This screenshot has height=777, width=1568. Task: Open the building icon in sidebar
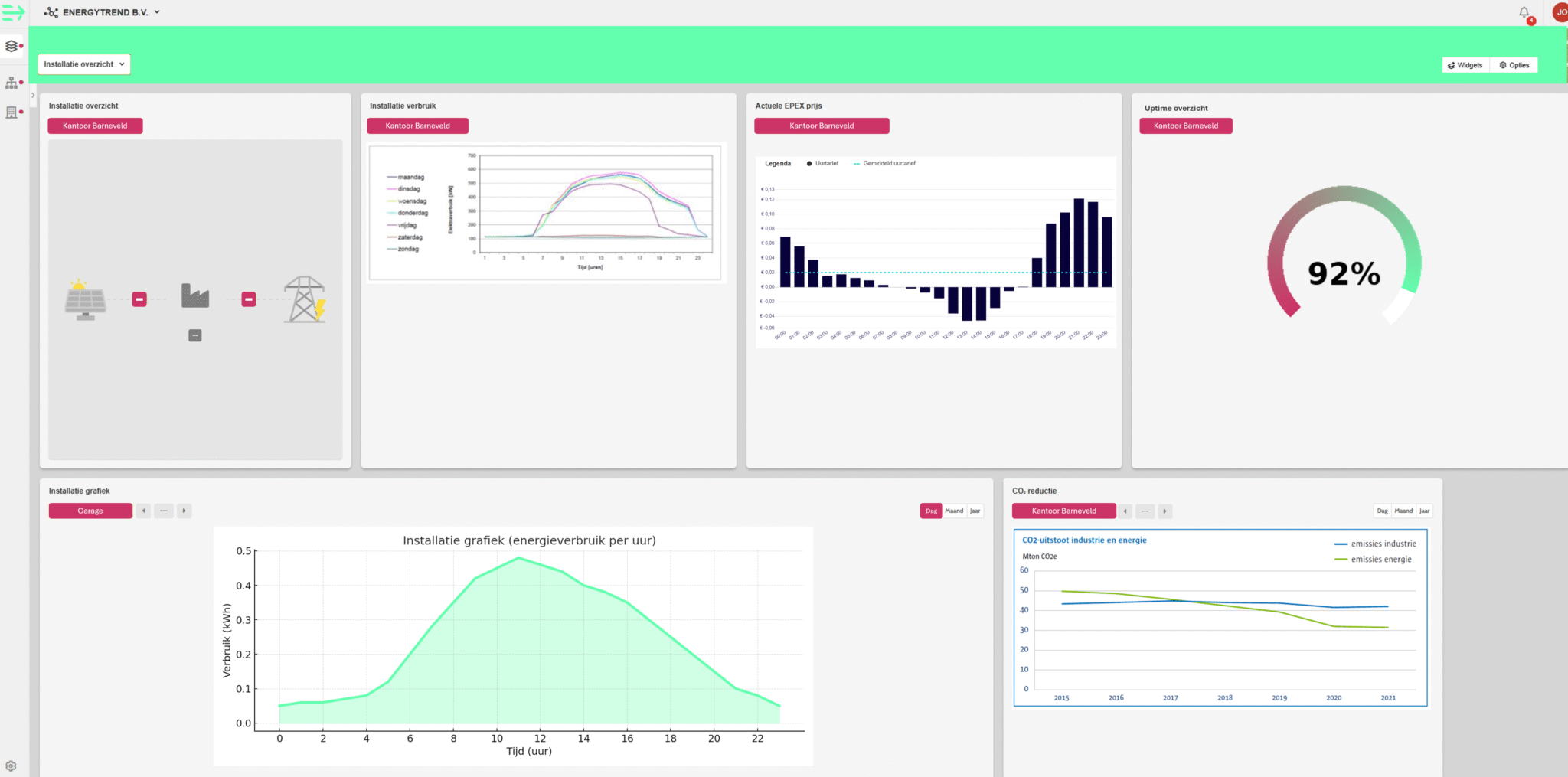11,113
